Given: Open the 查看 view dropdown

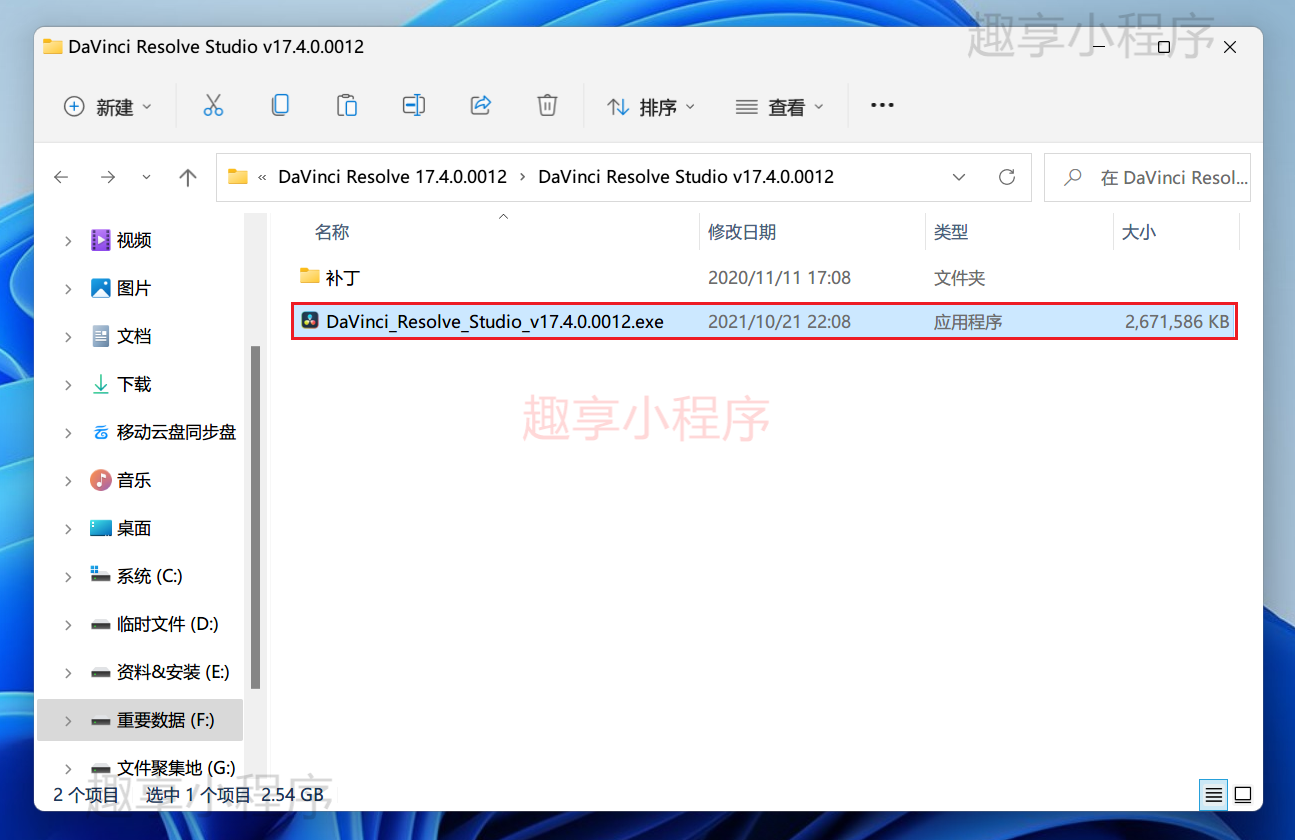Looking at the screenshot, I should pos(779,106).
